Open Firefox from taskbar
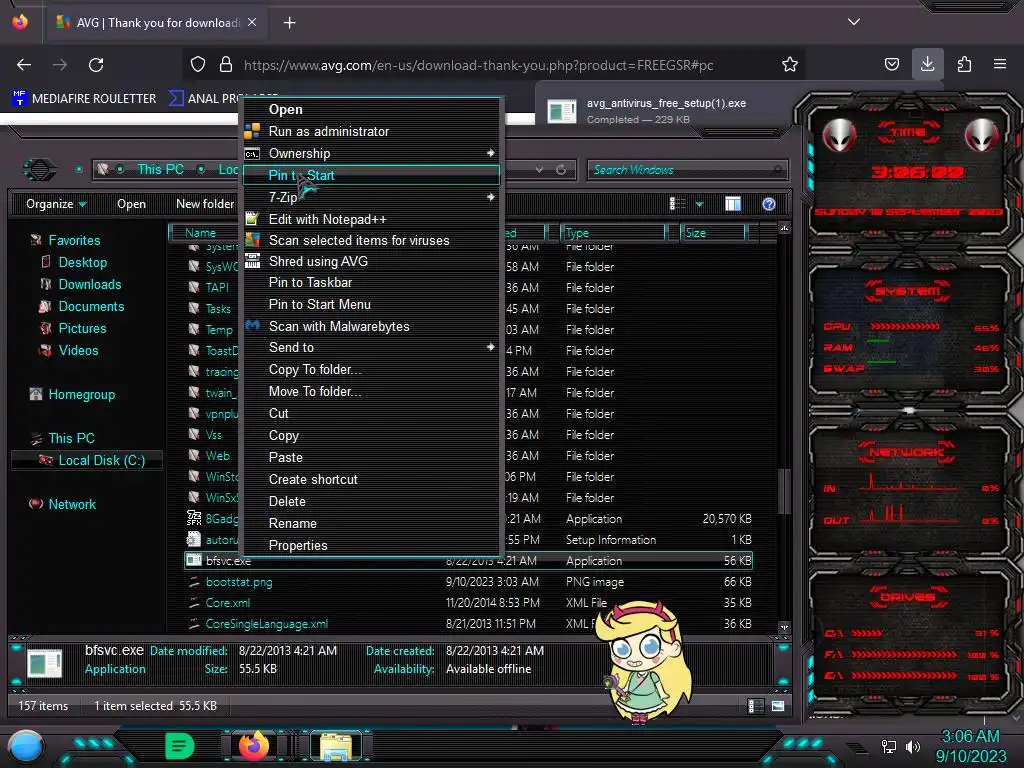Viewport: 1024px width, 768px height. pyautogui.click(x=254, y=746)
